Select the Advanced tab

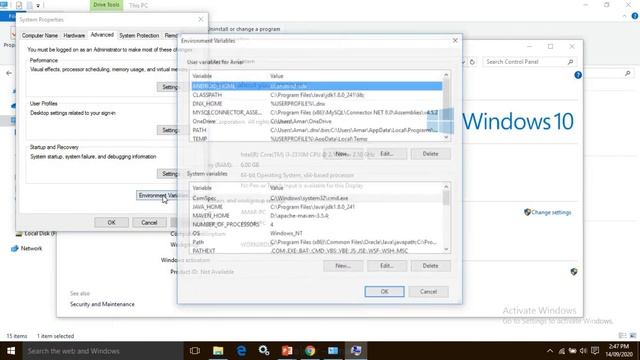[x=102, y=35]
